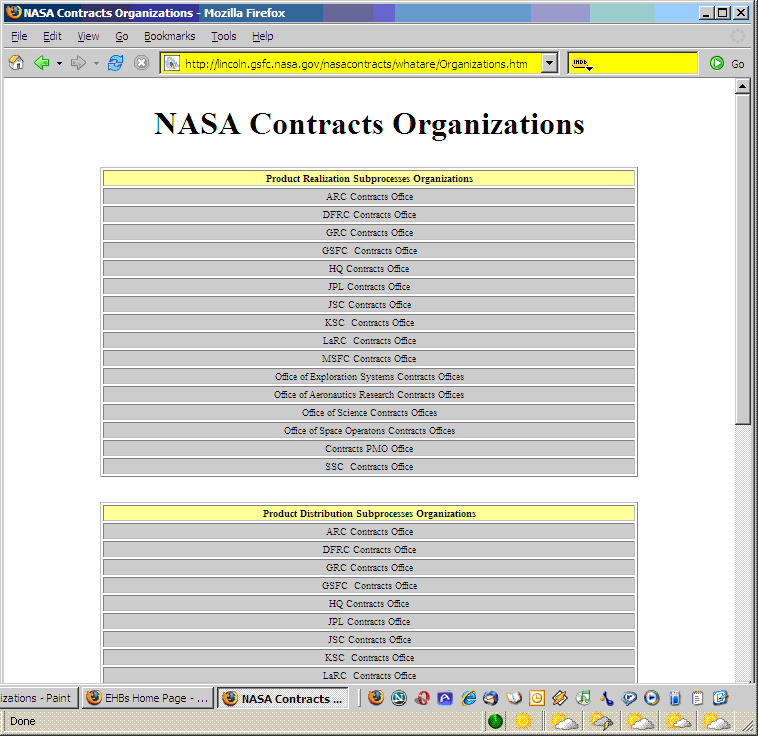Click the vertical scrollbar thumb
Viewport: 758px width, 736px height.
pos(743,259)
